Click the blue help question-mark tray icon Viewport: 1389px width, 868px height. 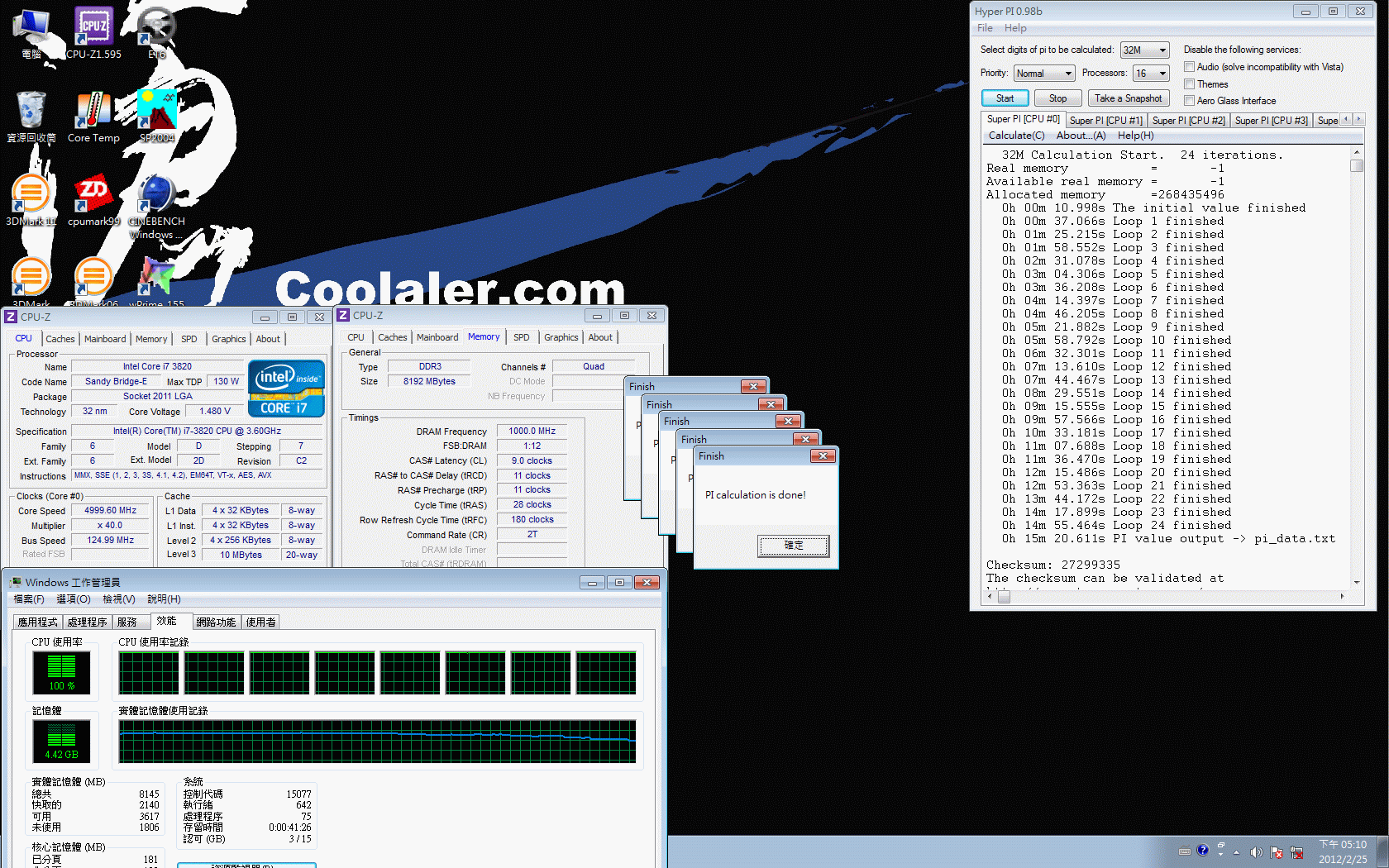pyautogui.click(x=1203, y=850)
